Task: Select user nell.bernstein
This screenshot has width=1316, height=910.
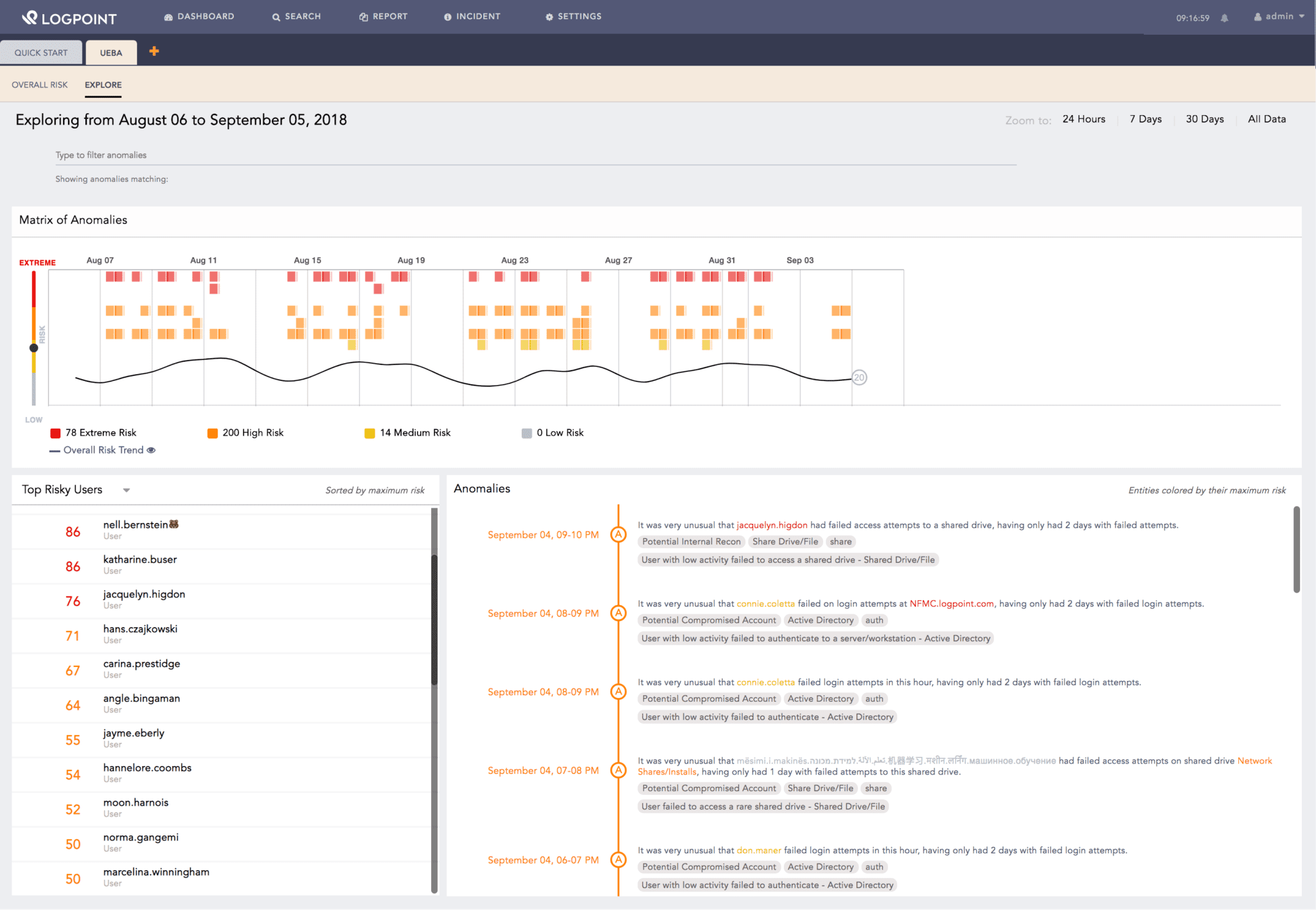Action: [221, 531]
